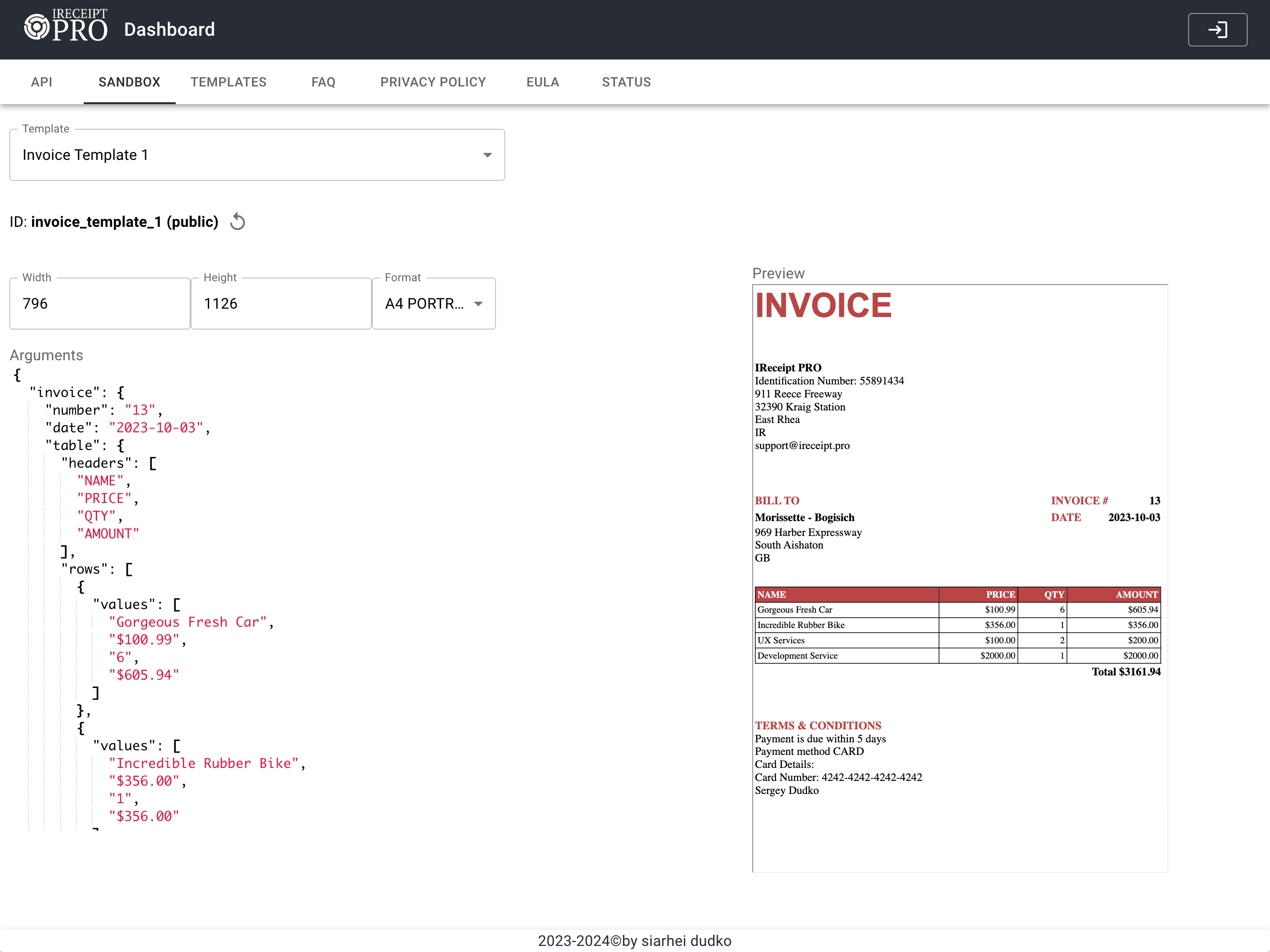The height and width of the screenshot is (952, 1270).
Task: Click "Gorgeous Fresh Car" in the JSON editor
Action: point(188,622)
